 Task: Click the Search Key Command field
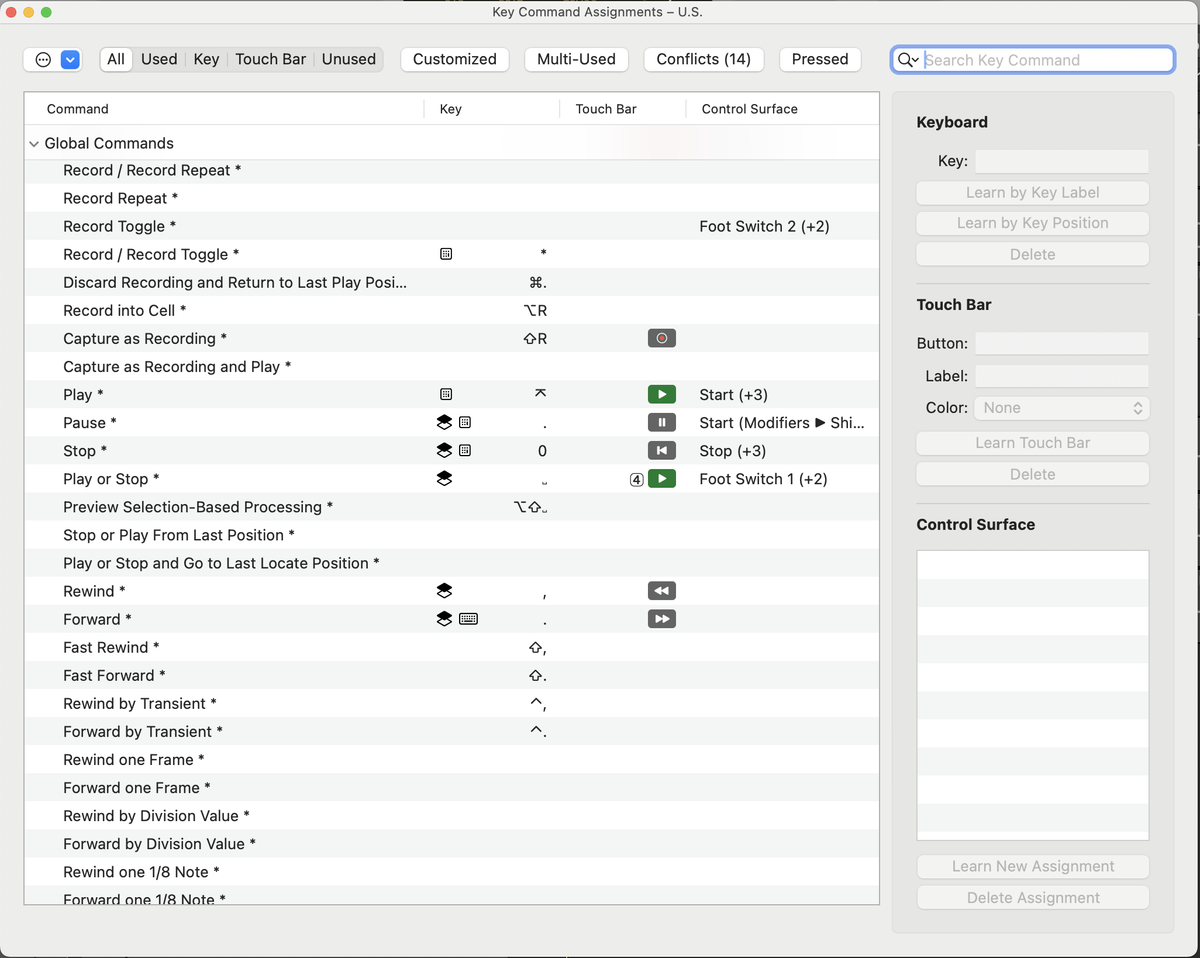(1040, 59)
